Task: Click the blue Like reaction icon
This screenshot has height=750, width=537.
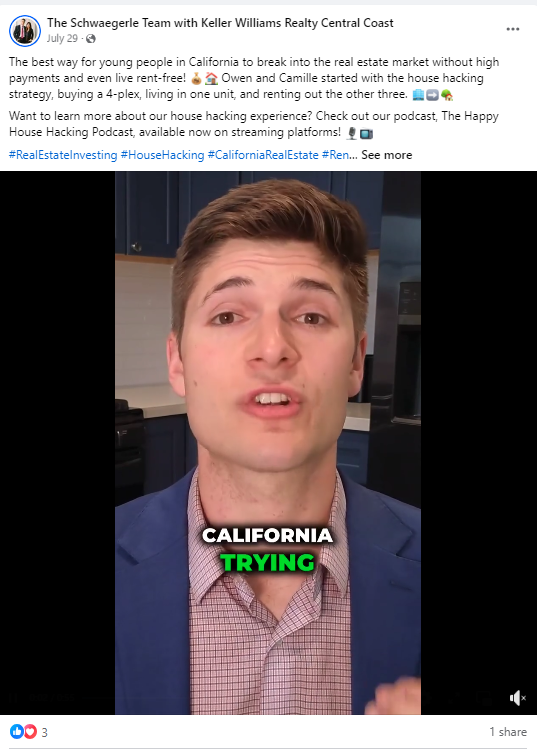Action: 17,731
